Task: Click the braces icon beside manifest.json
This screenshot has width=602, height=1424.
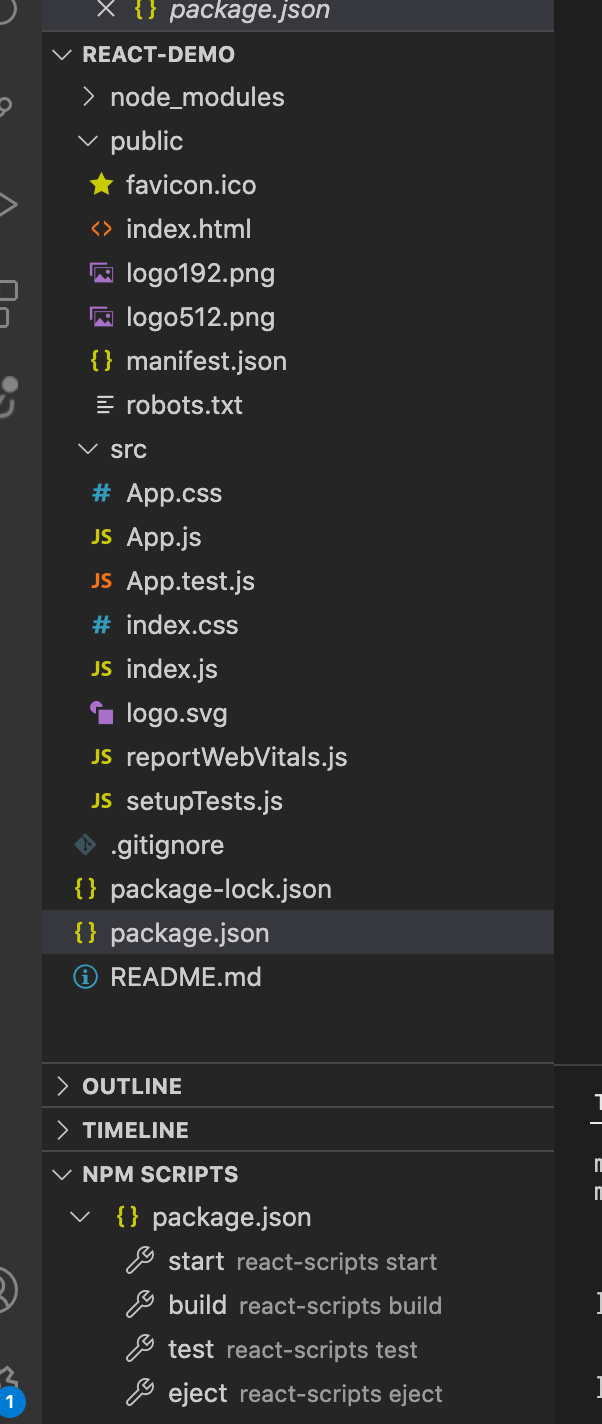Action: (101, 361)
